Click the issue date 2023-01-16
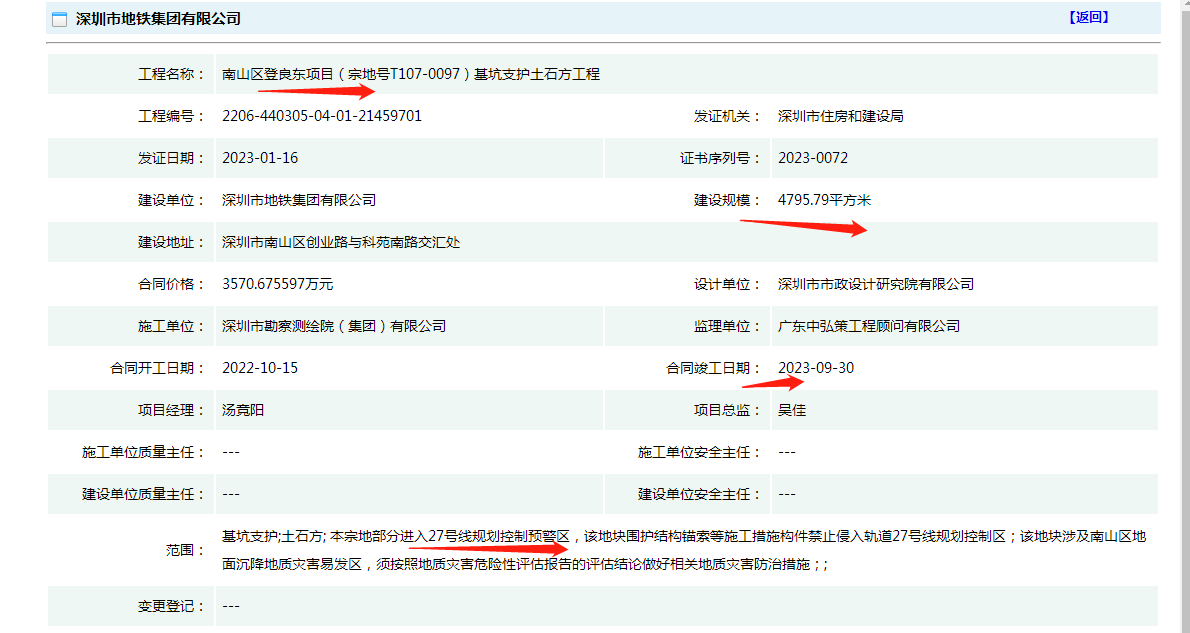 (x=260, y=158)
